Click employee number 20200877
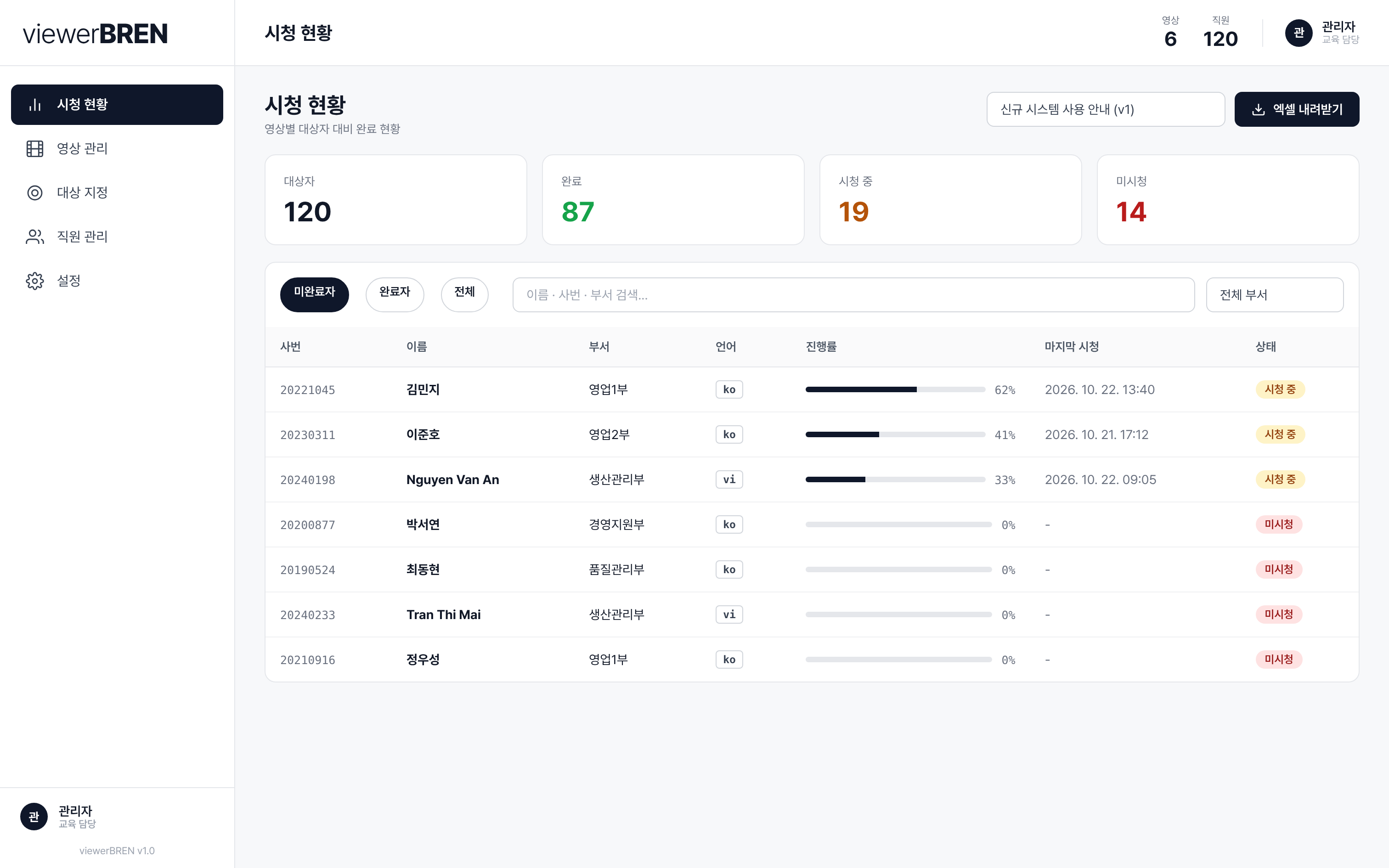The image size is (1389, 868). (308, 524)
